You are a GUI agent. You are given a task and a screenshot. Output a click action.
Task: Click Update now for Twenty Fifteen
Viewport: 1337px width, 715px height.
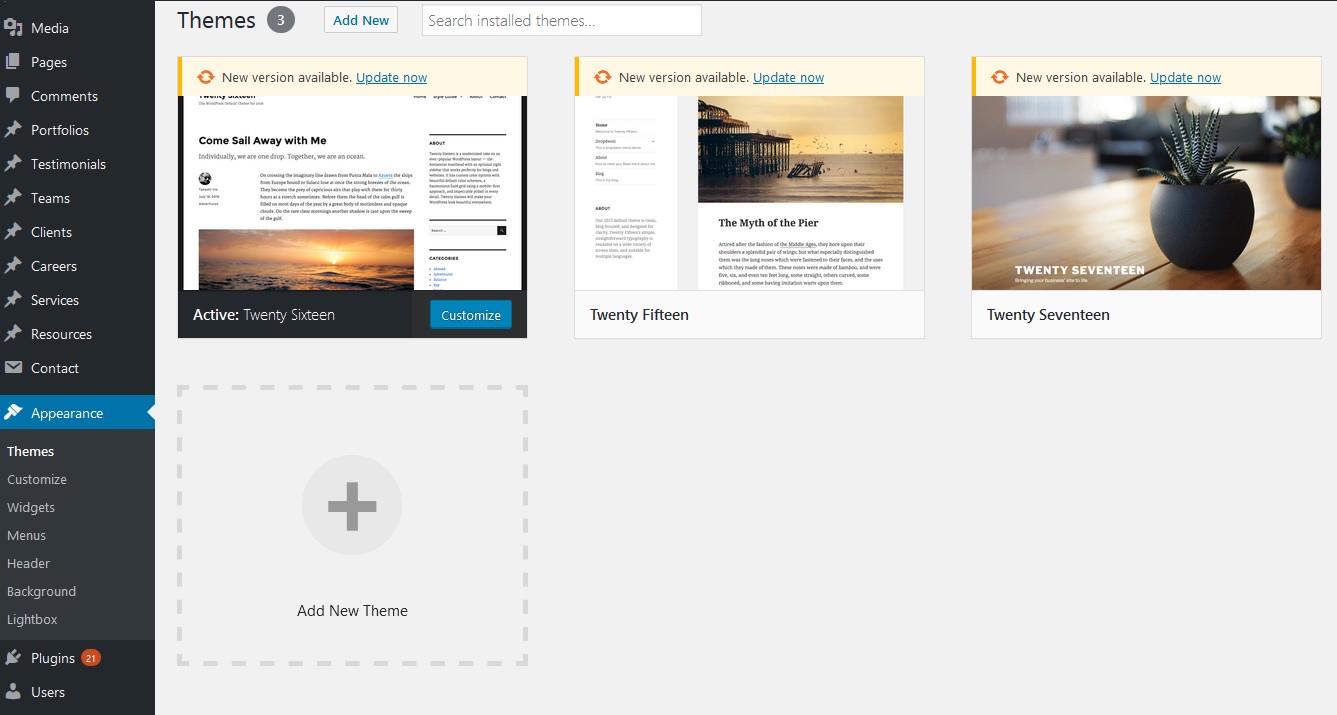(x=788, y=78)
